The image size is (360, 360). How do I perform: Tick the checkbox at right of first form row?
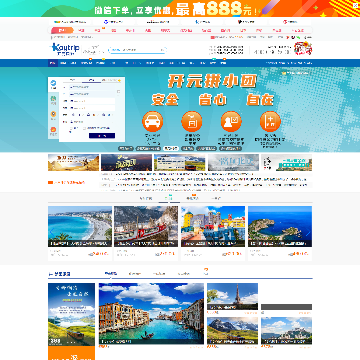tap(118, 91)
